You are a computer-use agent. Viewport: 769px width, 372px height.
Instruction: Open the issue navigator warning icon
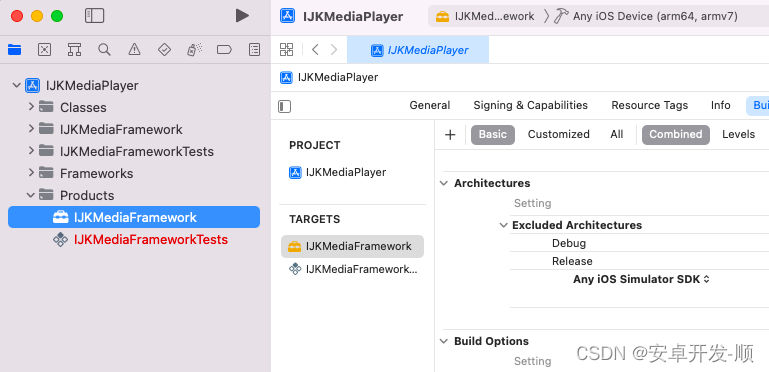134,50
